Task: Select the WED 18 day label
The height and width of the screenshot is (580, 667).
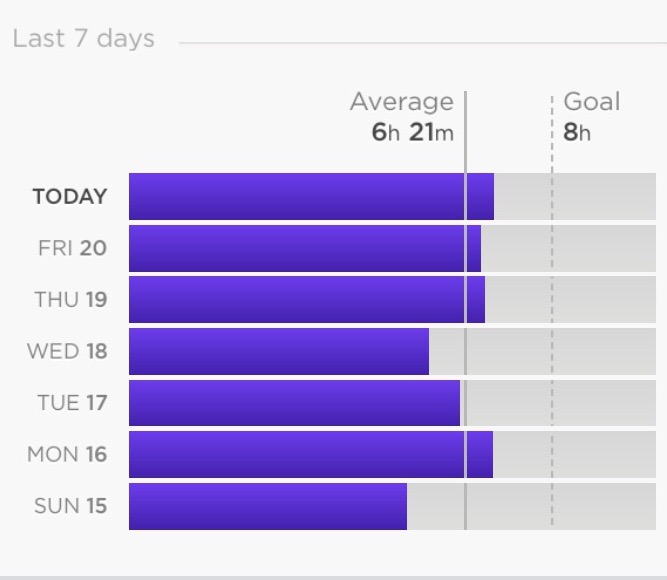Action: tap(67, 352)
